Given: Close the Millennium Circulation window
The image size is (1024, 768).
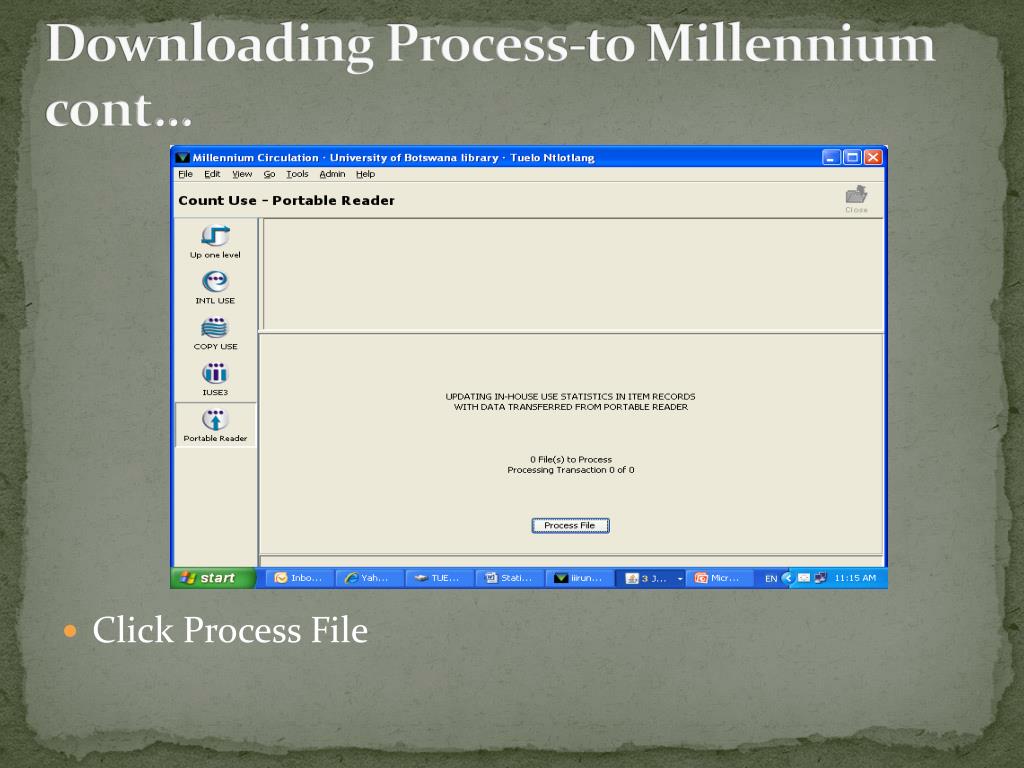Looking at the screenshot, I should (873, 157).
